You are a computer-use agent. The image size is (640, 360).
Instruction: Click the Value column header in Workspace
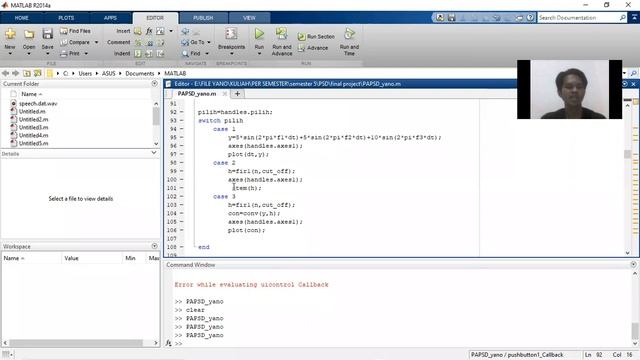pyautogui.click(x=71, y=258)
